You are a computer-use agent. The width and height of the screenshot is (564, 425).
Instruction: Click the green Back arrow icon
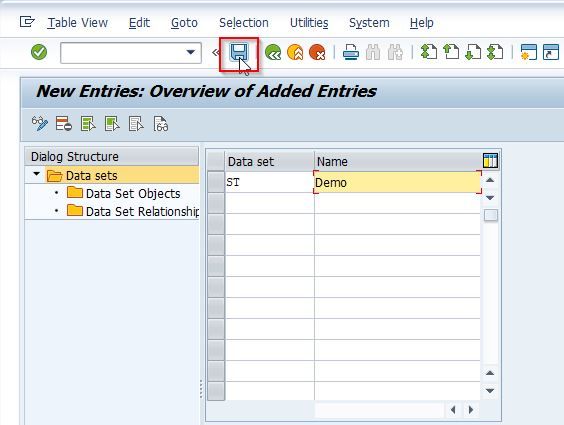[273, 52]
